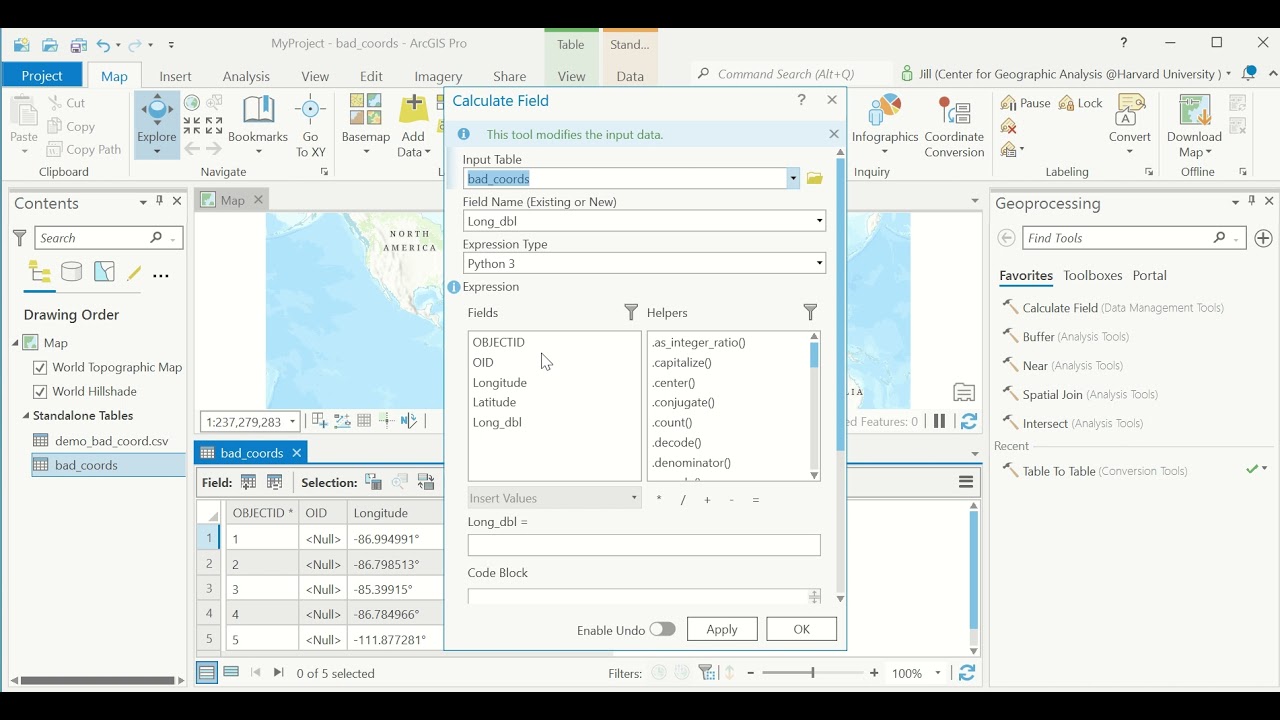This screenshot has width=1280, height=720.
Task: Open the table zoom percentage dropdown
Action: point(938,673)
